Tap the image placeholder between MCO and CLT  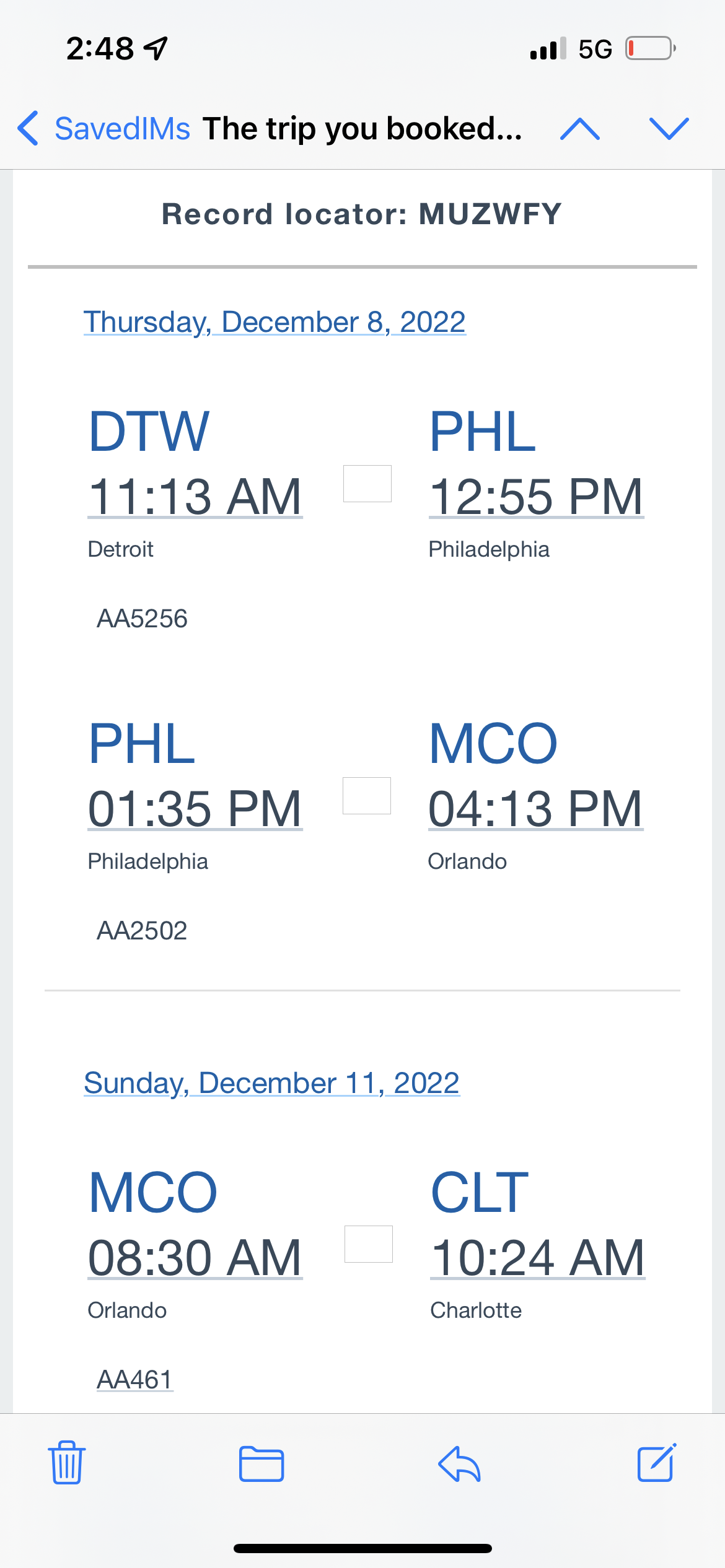pos(369,1244)
